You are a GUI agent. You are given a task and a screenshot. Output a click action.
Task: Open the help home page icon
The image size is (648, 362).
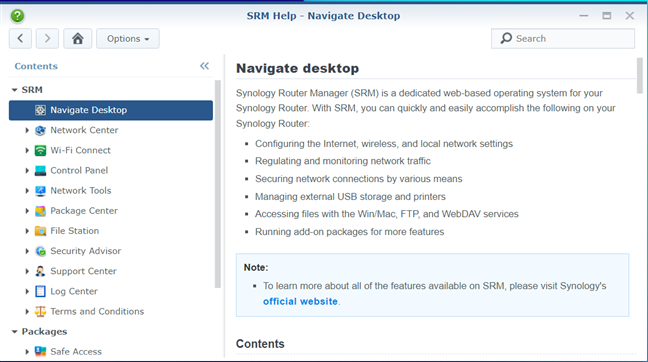78,38
